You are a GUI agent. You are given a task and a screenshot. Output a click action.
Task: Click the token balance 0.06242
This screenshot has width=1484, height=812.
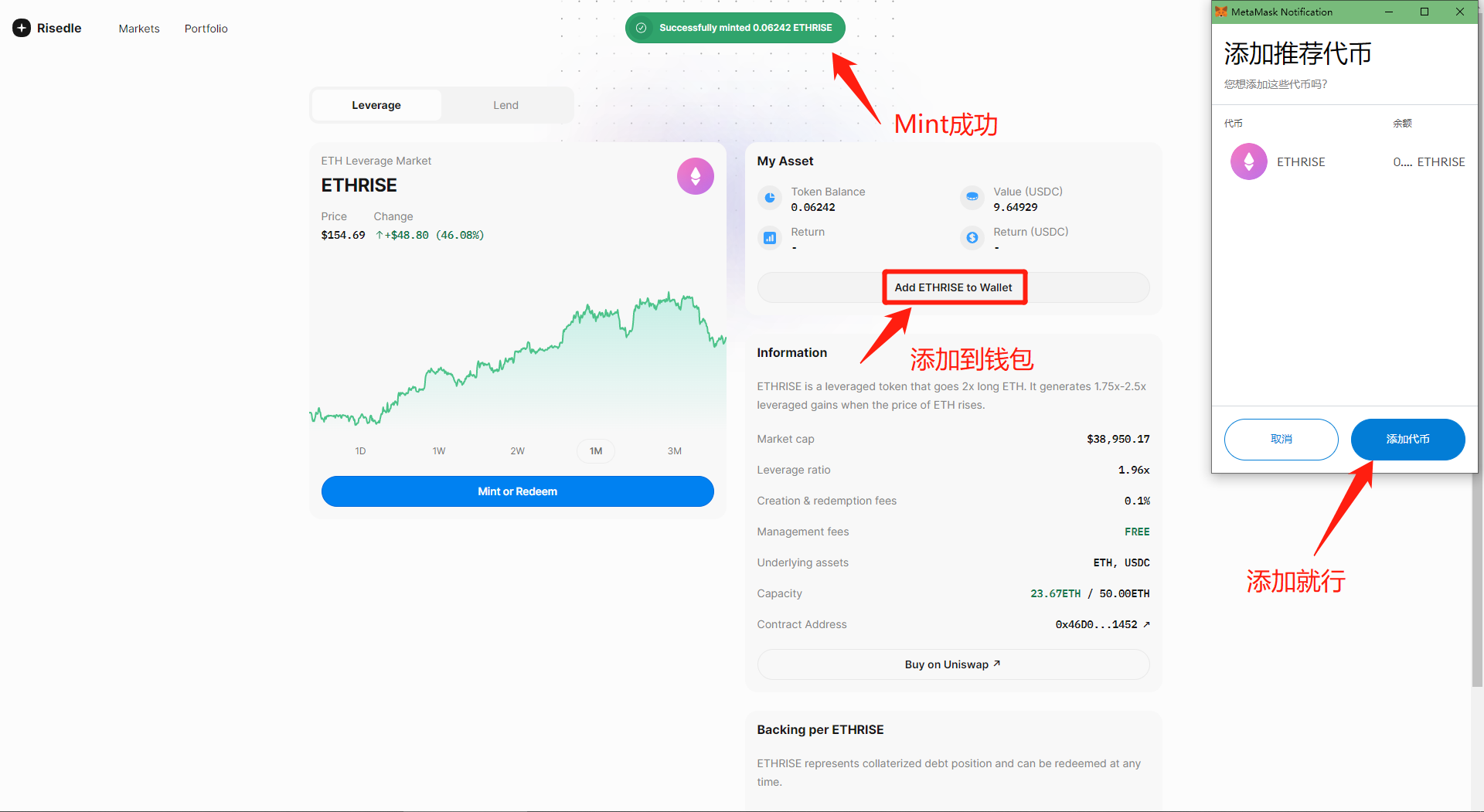click(813, 207)
